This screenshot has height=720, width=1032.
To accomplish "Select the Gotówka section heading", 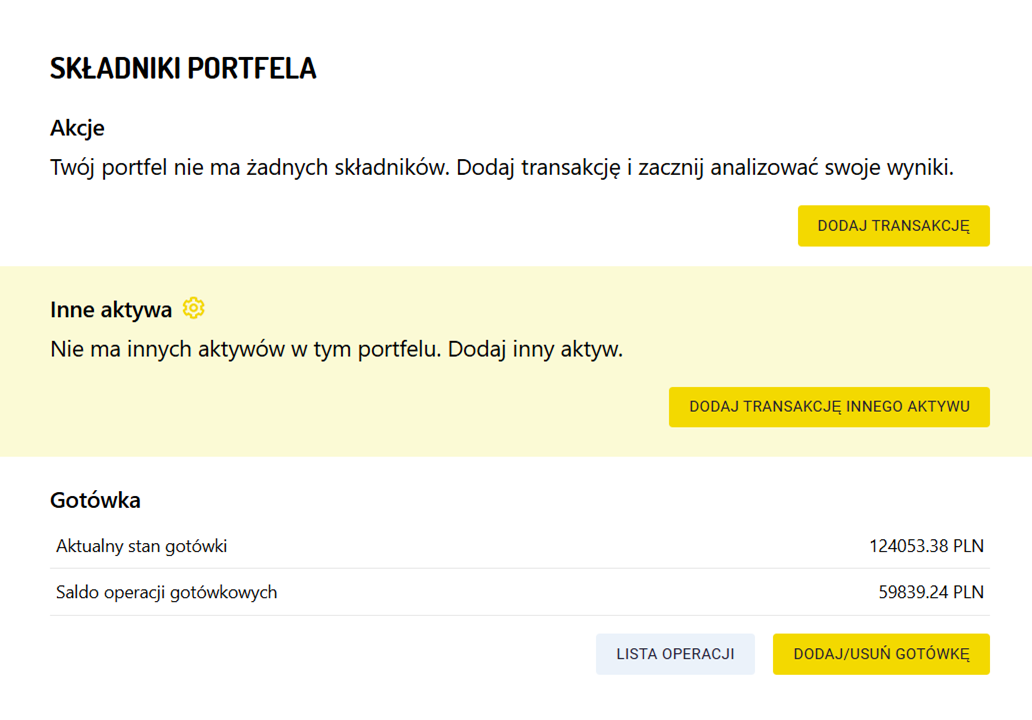I will pyautogui.click(x=95, y=500).
